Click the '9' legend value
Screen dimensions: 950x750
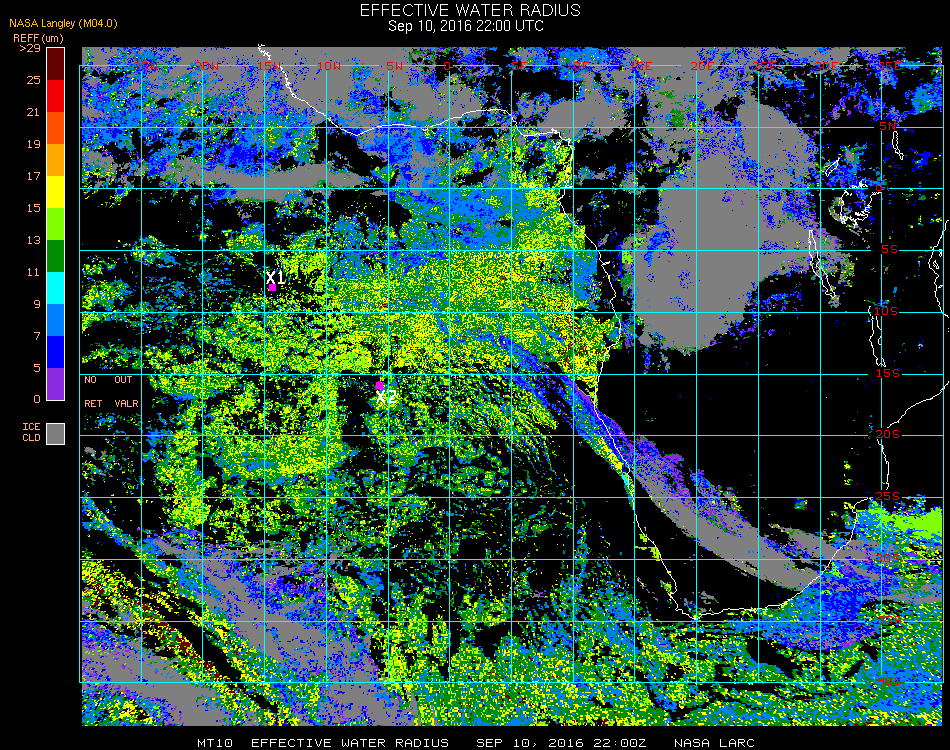[x=37, y=304]
